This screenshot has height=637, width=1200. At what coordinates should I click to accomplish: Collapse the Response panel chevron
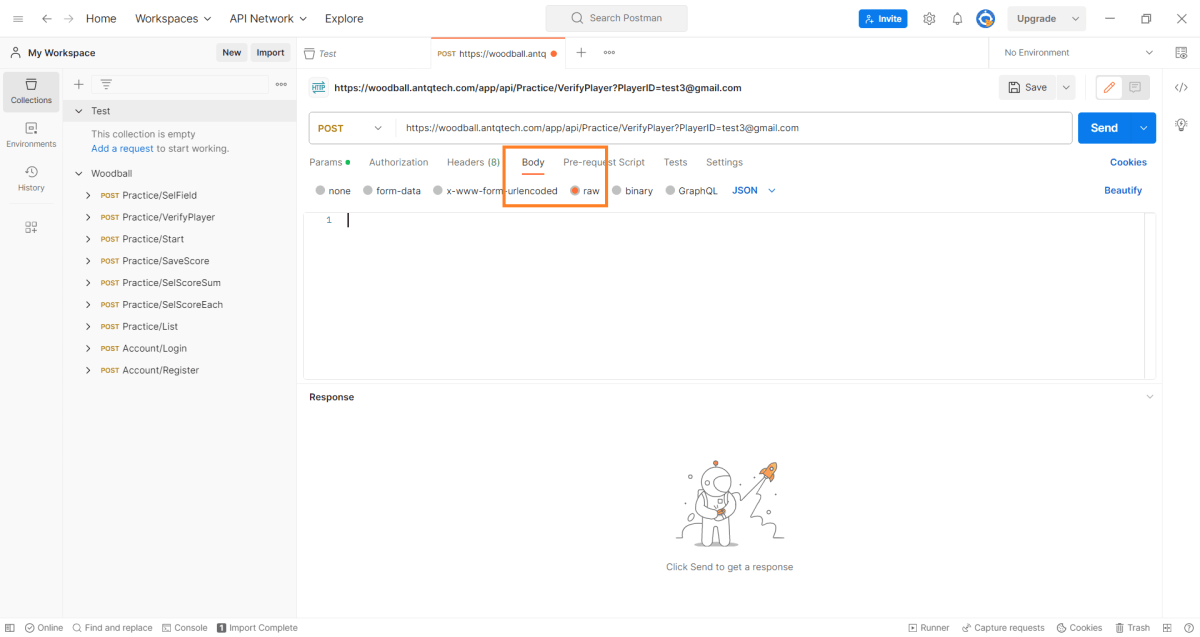point(1149,397)
